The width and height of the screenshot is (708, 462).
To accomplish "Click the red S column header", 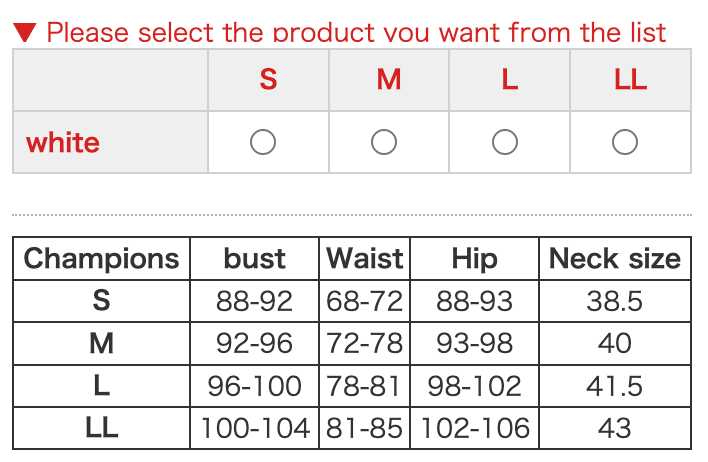I will 268,80.
